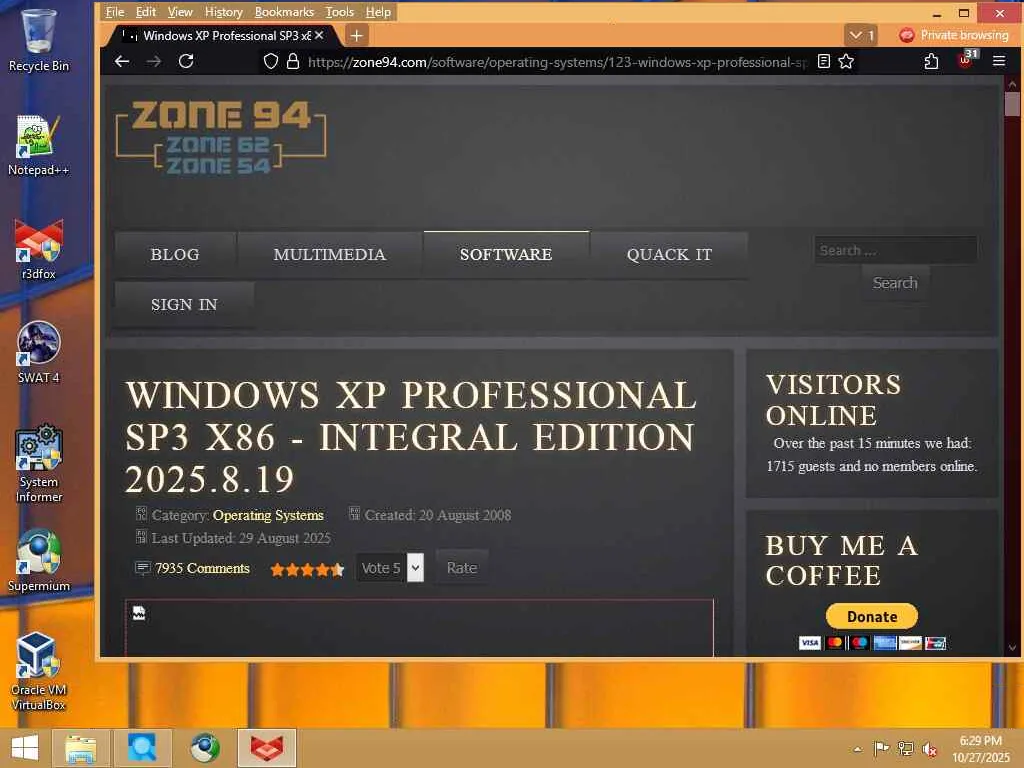Click the article title Windows XP Professional SP3
This screenshot has width=1024, height=768.
[x=410, y=437]
